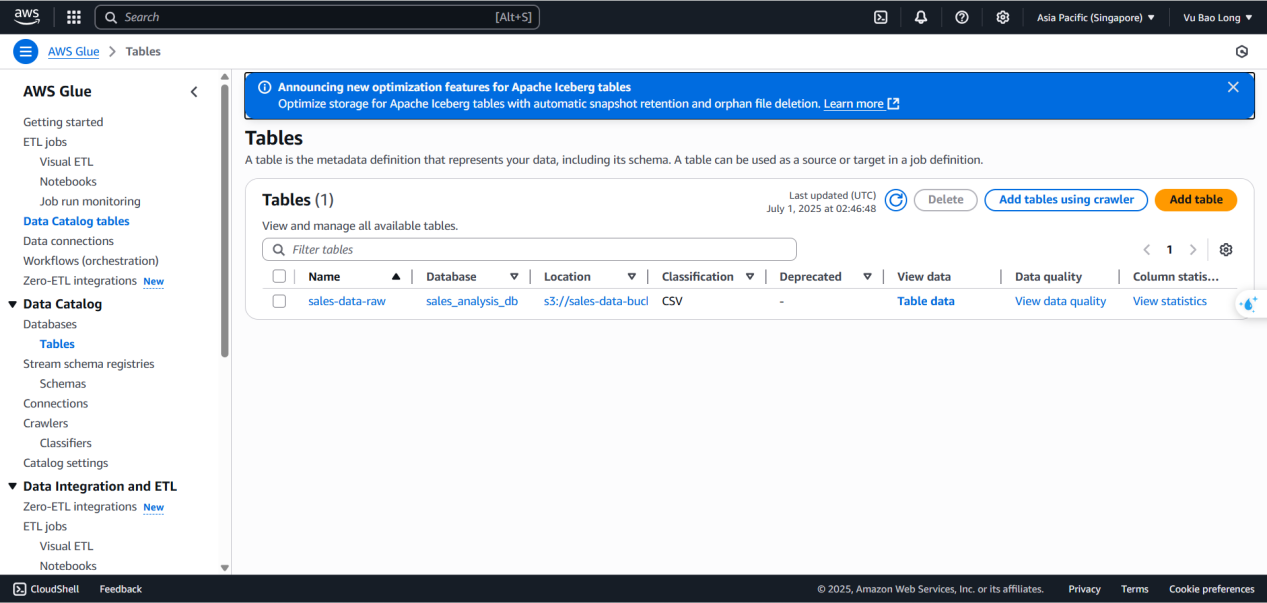
Task: Click Add tables using crawler button
Action: click(x=1066, y=200)
